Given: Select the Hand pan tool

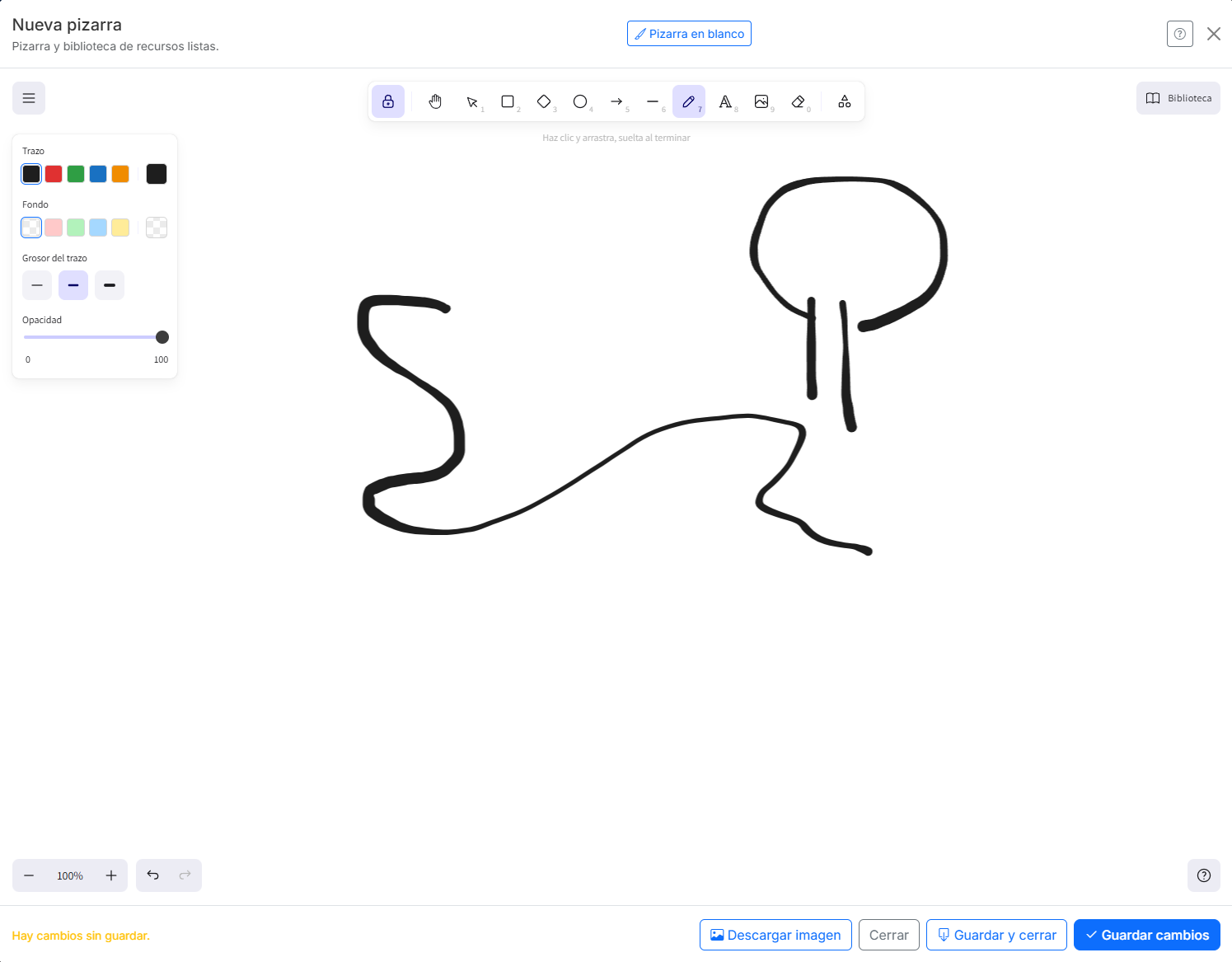Looking at the screenshot, I should tap(435, 101).
